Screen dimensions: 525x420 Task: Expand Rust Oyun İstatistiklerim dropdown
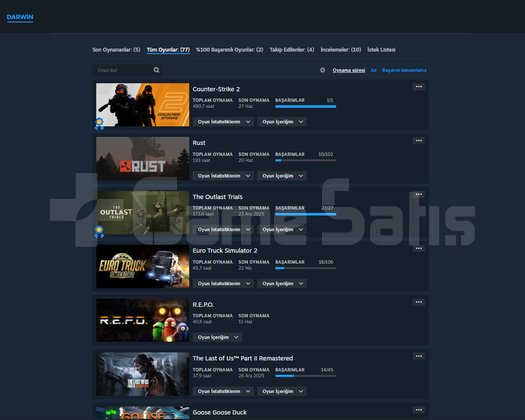(223, 176)
